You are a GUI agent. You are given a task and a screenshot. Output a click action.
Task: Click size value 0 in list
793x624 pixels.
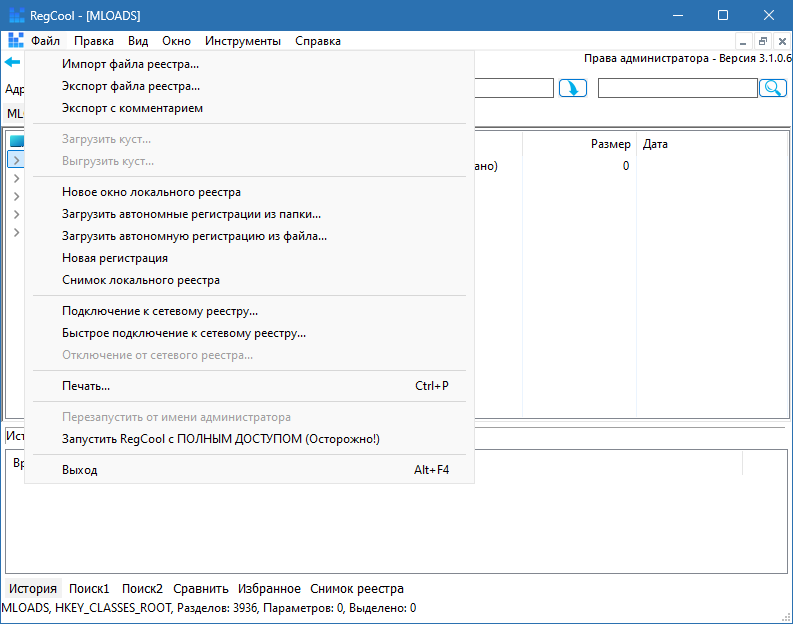626,166
